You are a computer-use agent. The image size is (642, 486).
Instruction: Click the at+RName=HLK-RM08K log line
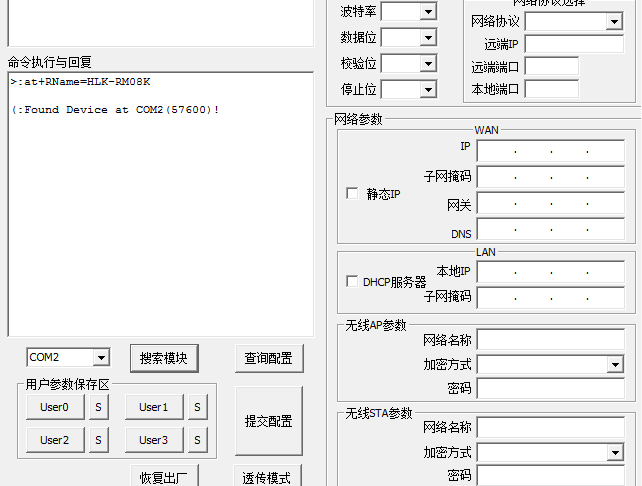[x=80, y=82]
